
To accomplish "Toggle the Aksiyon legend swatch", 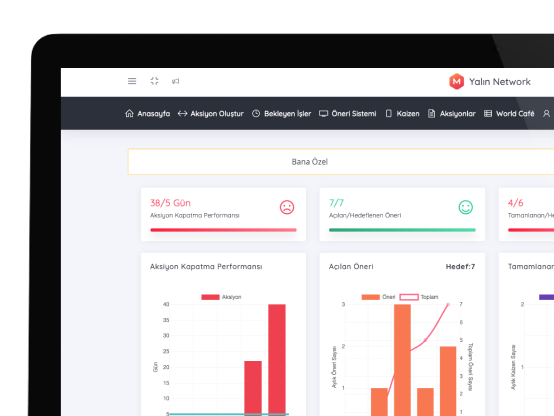I will [x=210, y=297].
